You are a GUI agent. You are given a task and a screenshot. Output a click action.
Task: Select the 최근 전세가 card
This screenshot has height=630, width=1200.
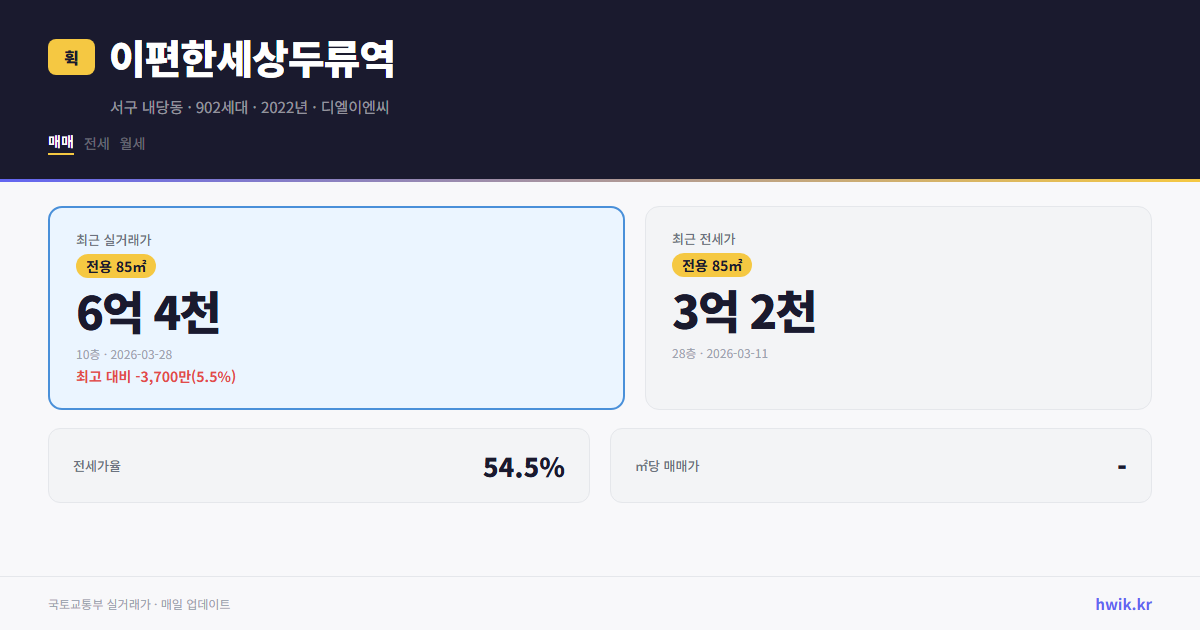coord(898,307)
